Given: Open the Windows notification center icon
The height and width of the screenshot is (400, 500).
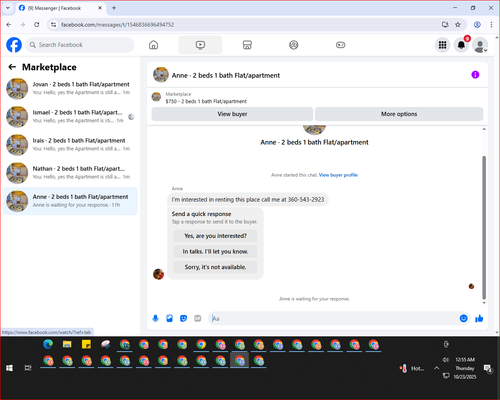Looking at the screenshot, I should click(x=488, y=368).
